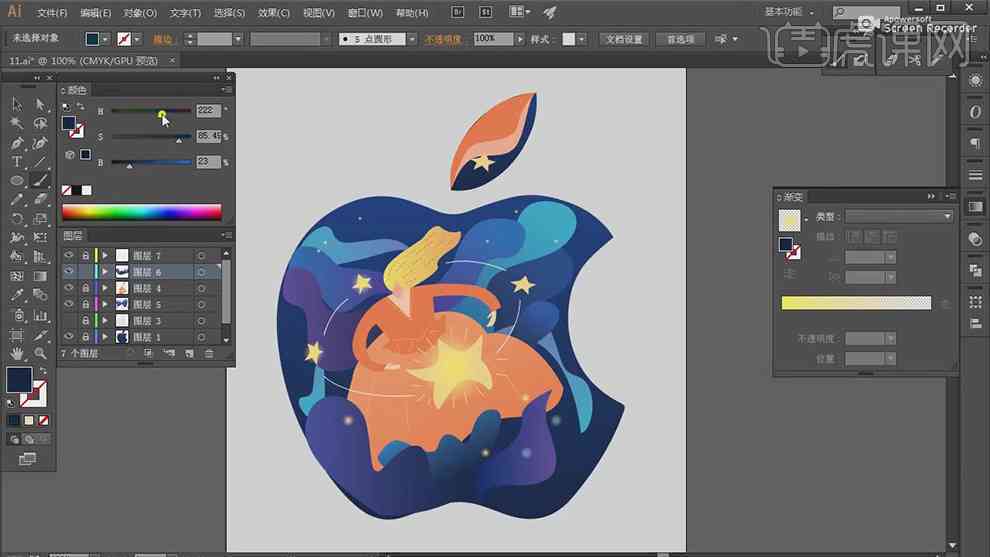Select the Zoom tool

pos(40,353)
